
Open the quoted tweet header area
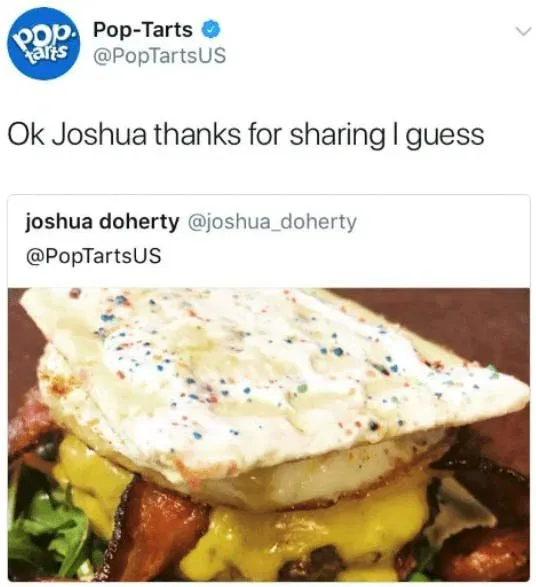(268, 241)
